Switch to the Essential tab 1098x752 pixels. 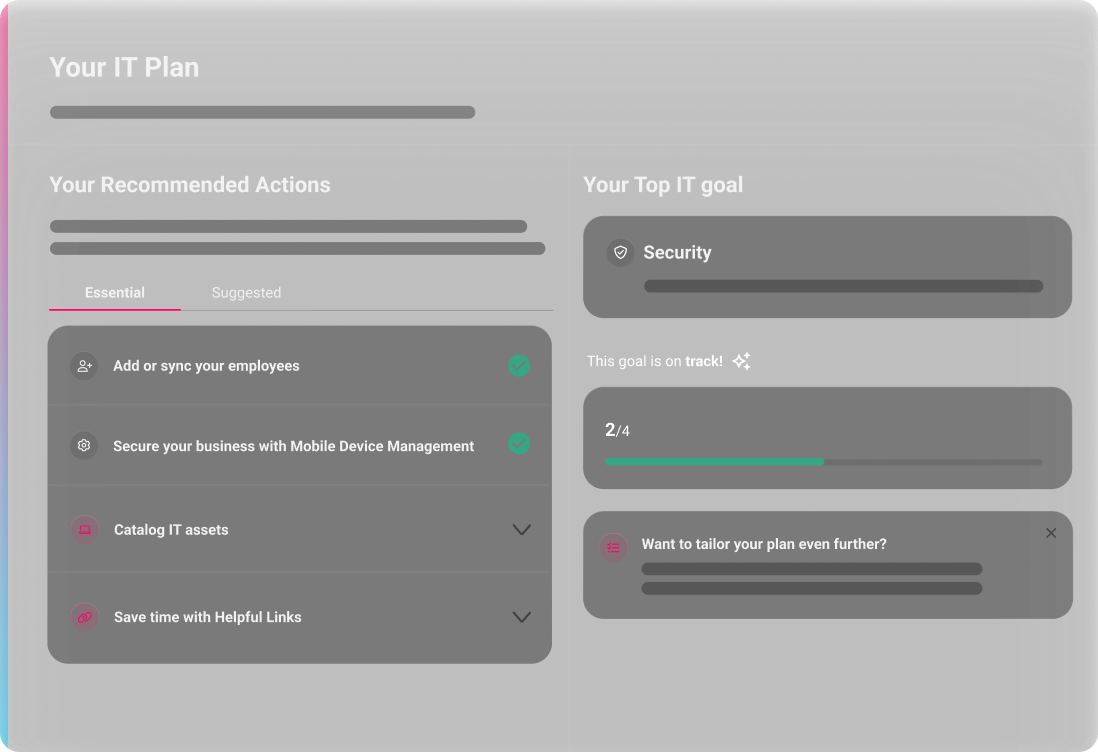tap(115, 293)
